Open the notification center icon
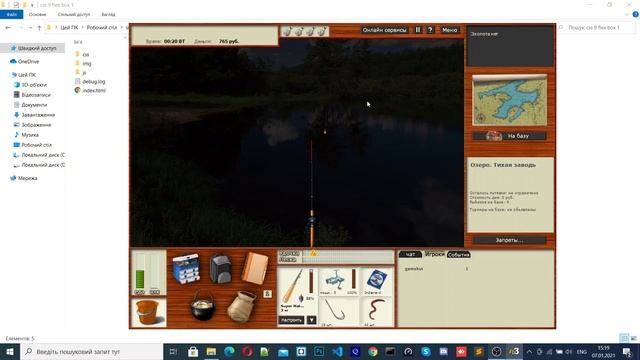 point(627,351)
